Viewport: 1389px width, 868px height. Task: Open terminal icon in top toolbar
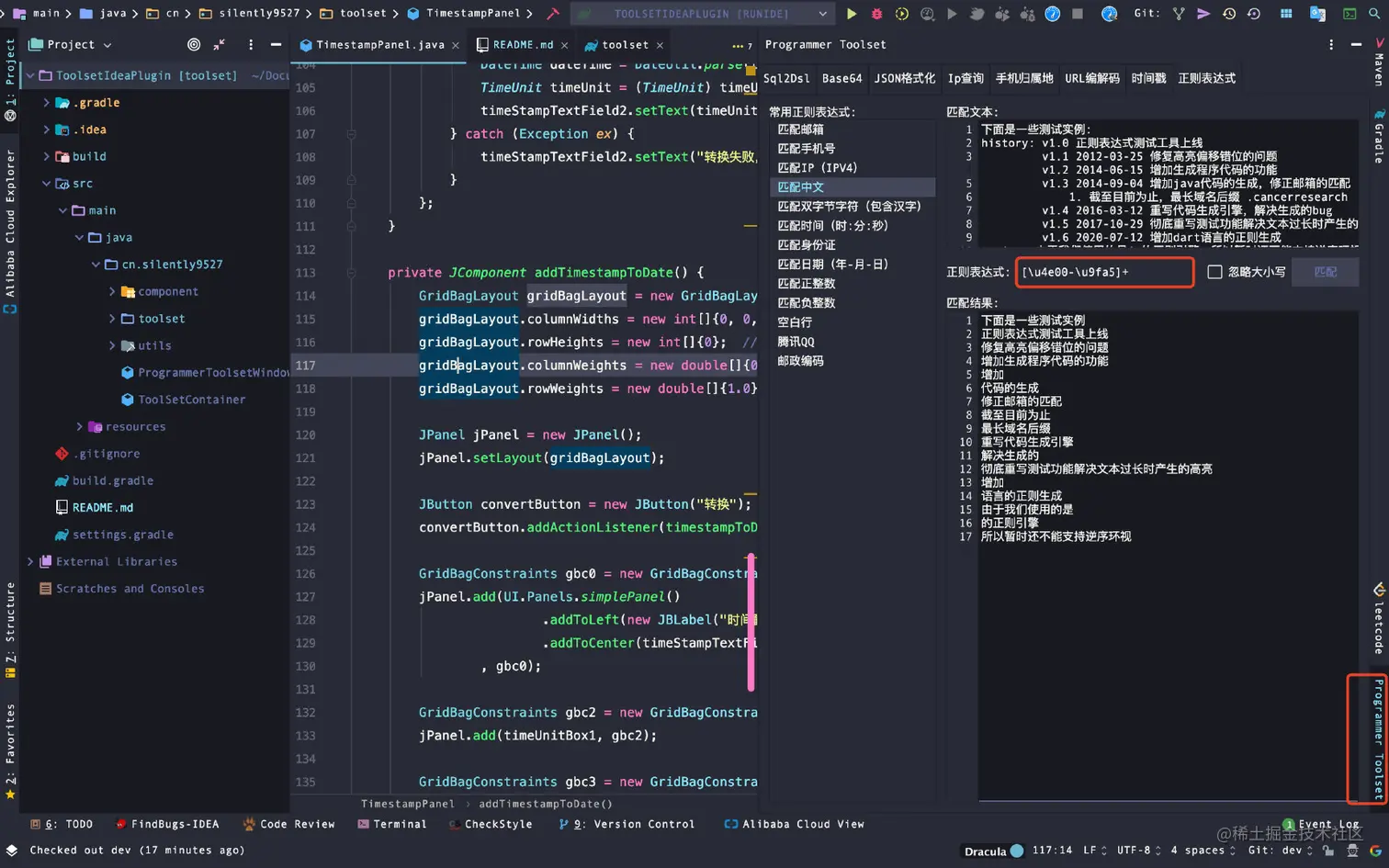[1349, 14]
